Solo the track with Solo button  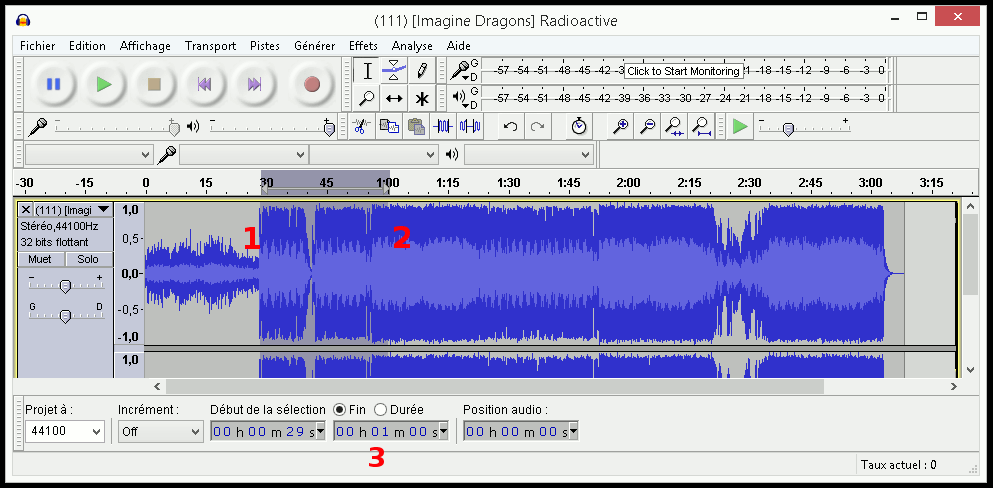(x=88, y=260)
